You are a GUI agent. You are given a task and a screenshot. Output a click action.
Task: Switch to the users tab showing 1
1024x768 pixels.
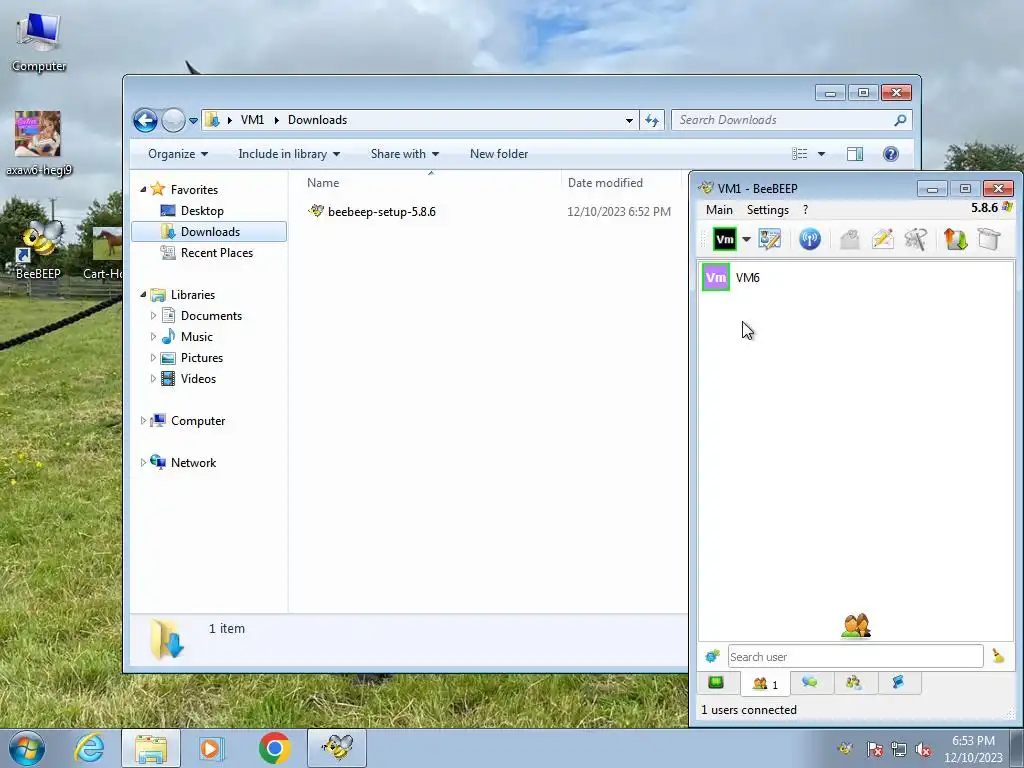[x=765, y=684]
